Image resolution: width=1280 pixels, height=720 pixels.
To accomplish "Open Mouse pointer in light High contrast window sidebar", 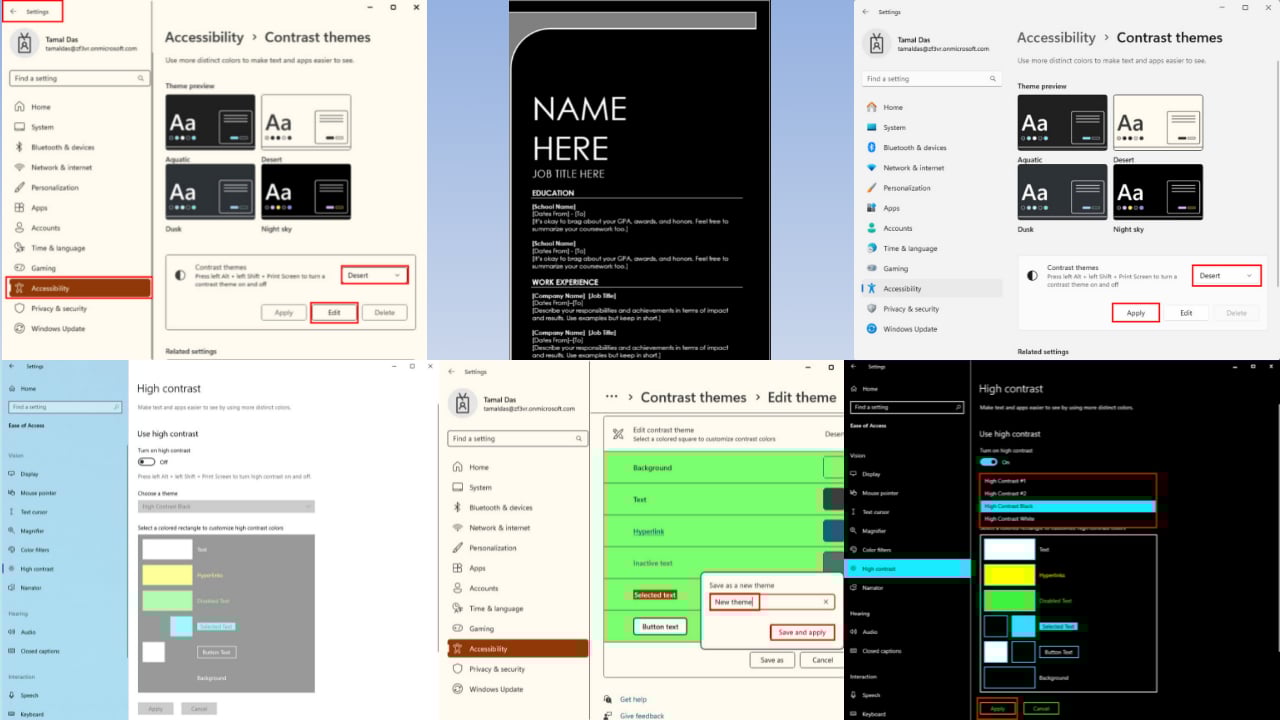I will [38, 493].
